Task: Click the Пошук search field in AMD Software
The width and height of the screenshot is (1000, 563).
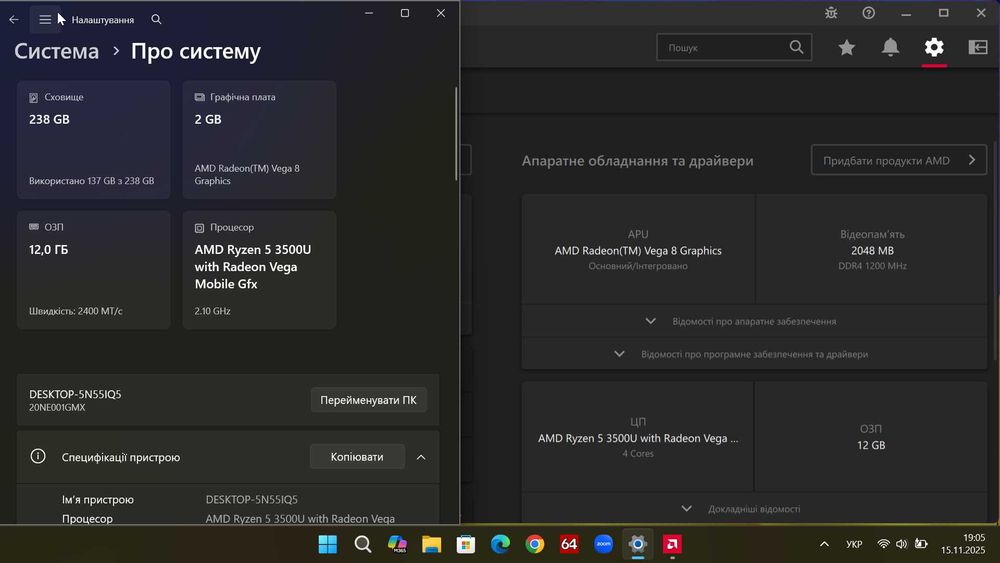Action: tap(734, 47)
